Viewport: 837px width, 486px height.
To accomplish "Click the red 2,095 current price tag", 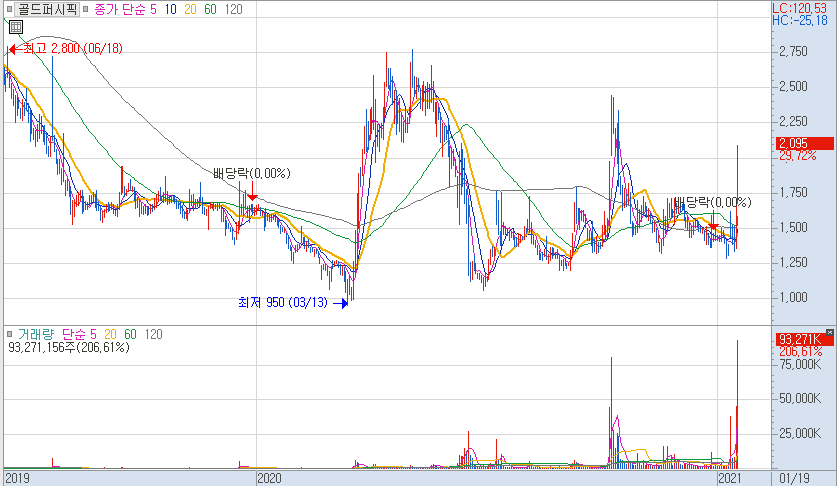I will tap(804, 143).
